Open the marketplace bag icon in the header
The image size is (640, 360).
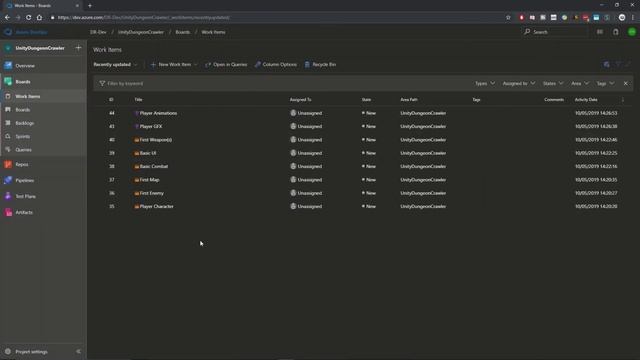(616, 32)
